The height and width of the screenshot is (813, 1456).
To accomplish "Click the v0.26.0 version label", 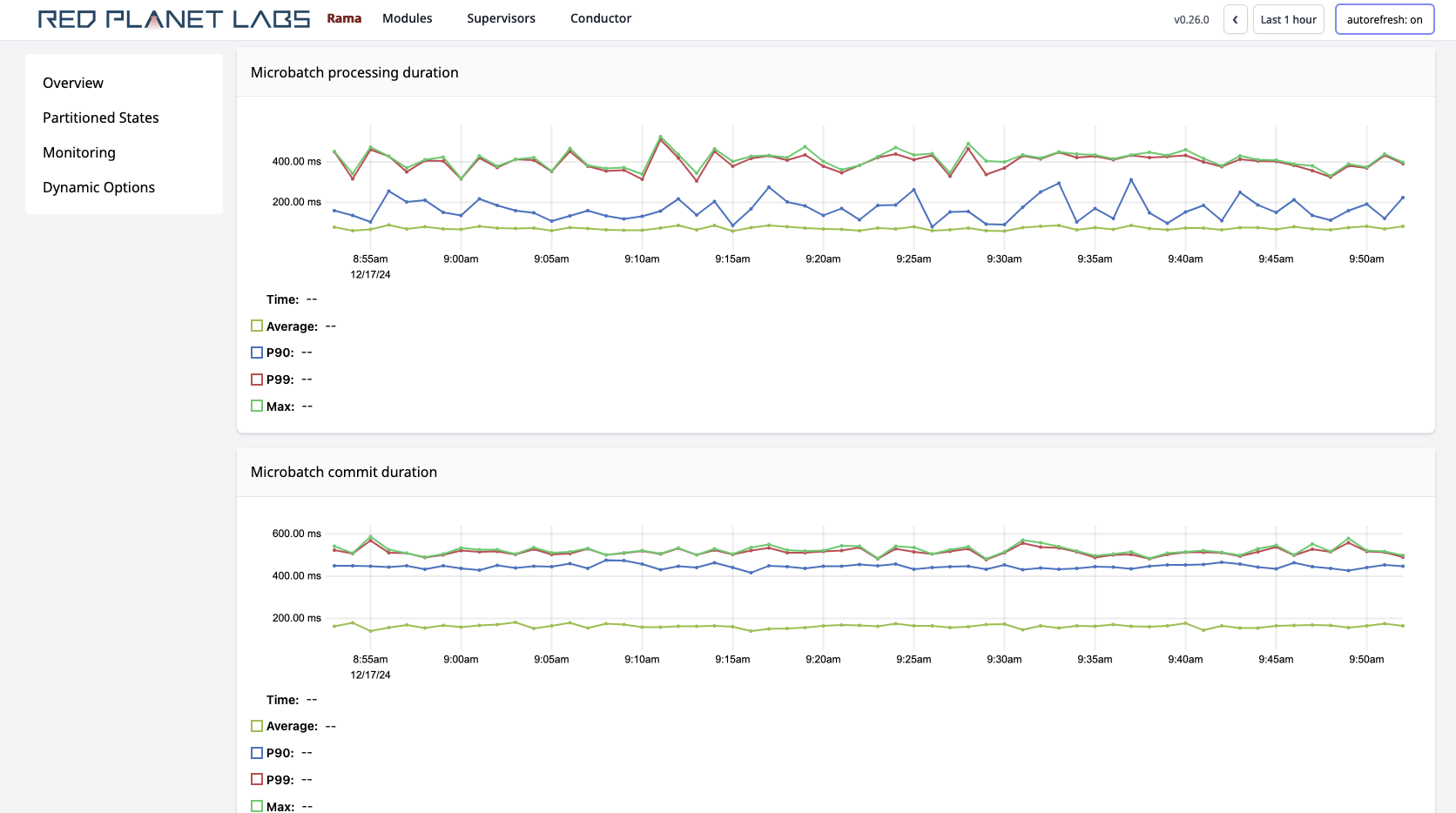I will [x=1191, y=19].
